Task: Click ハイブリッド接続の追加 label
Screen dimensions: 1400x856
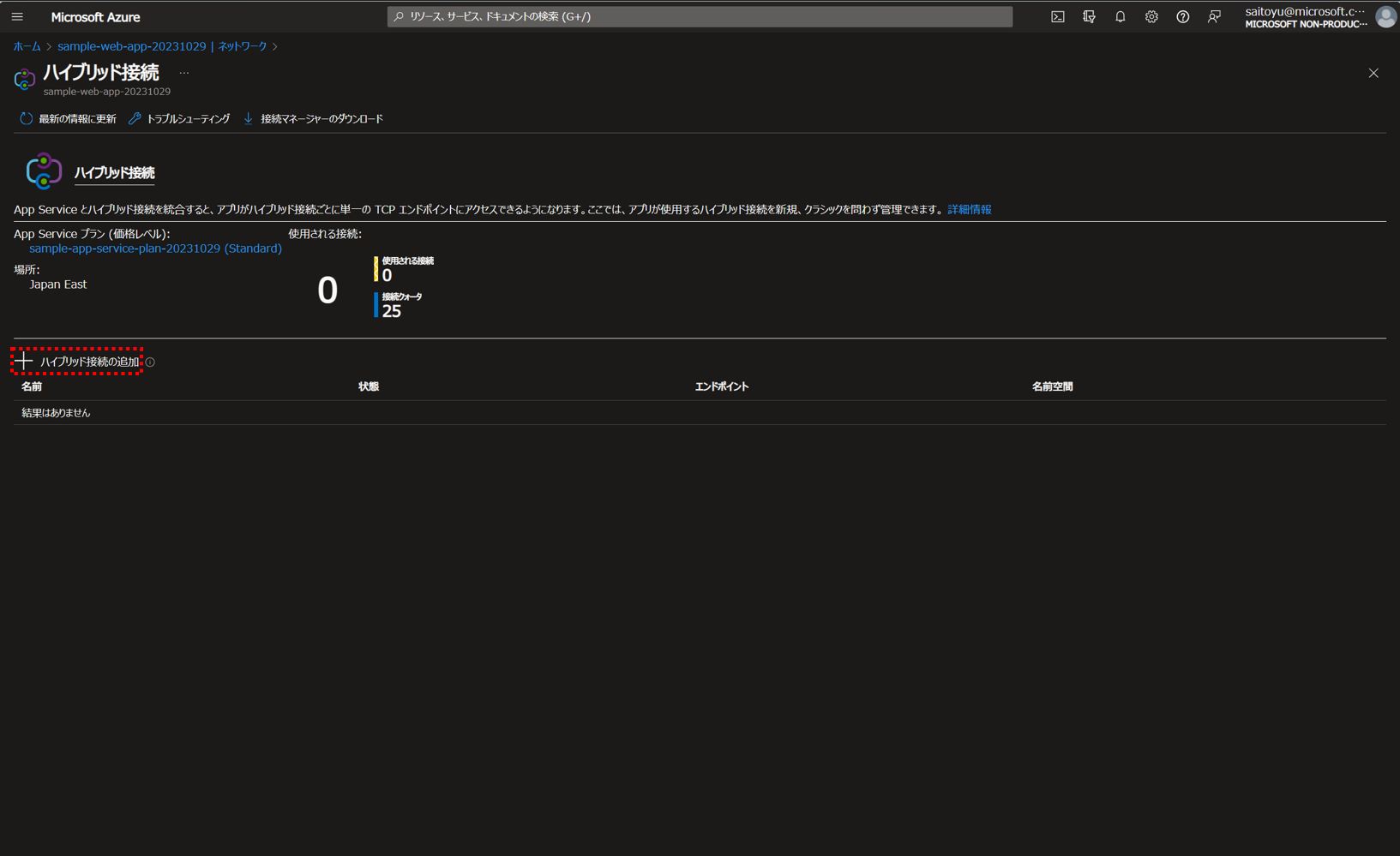Action: tap(89, 362)
